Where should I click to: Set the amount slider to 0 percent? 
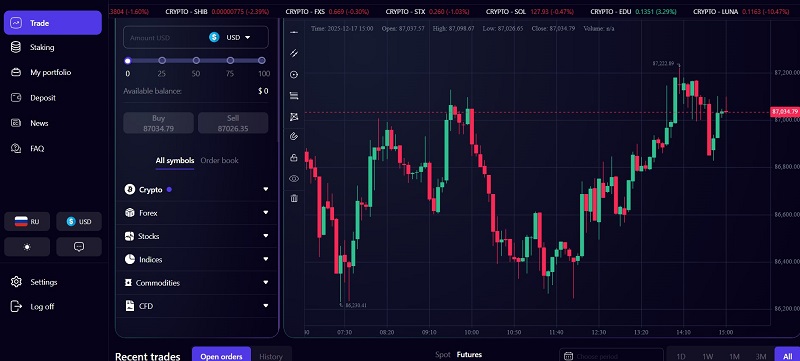point(128,61)
